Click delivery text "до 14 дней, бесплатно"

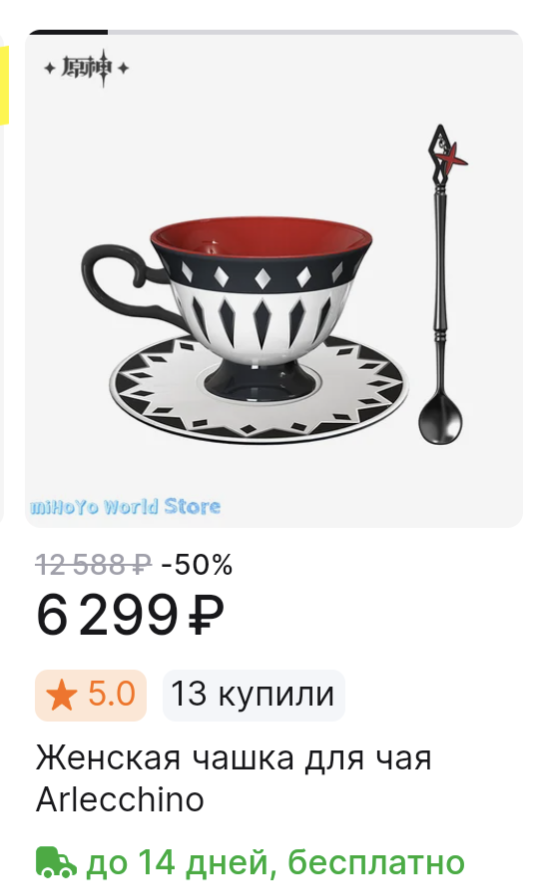pyautogui.click(x=275, y=862)
